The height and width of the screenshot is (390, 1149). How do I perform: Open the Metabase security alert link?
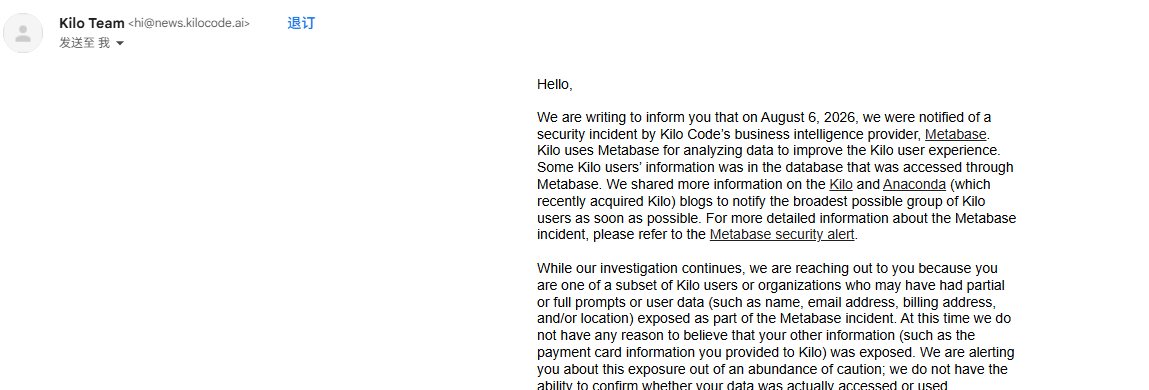782,235
